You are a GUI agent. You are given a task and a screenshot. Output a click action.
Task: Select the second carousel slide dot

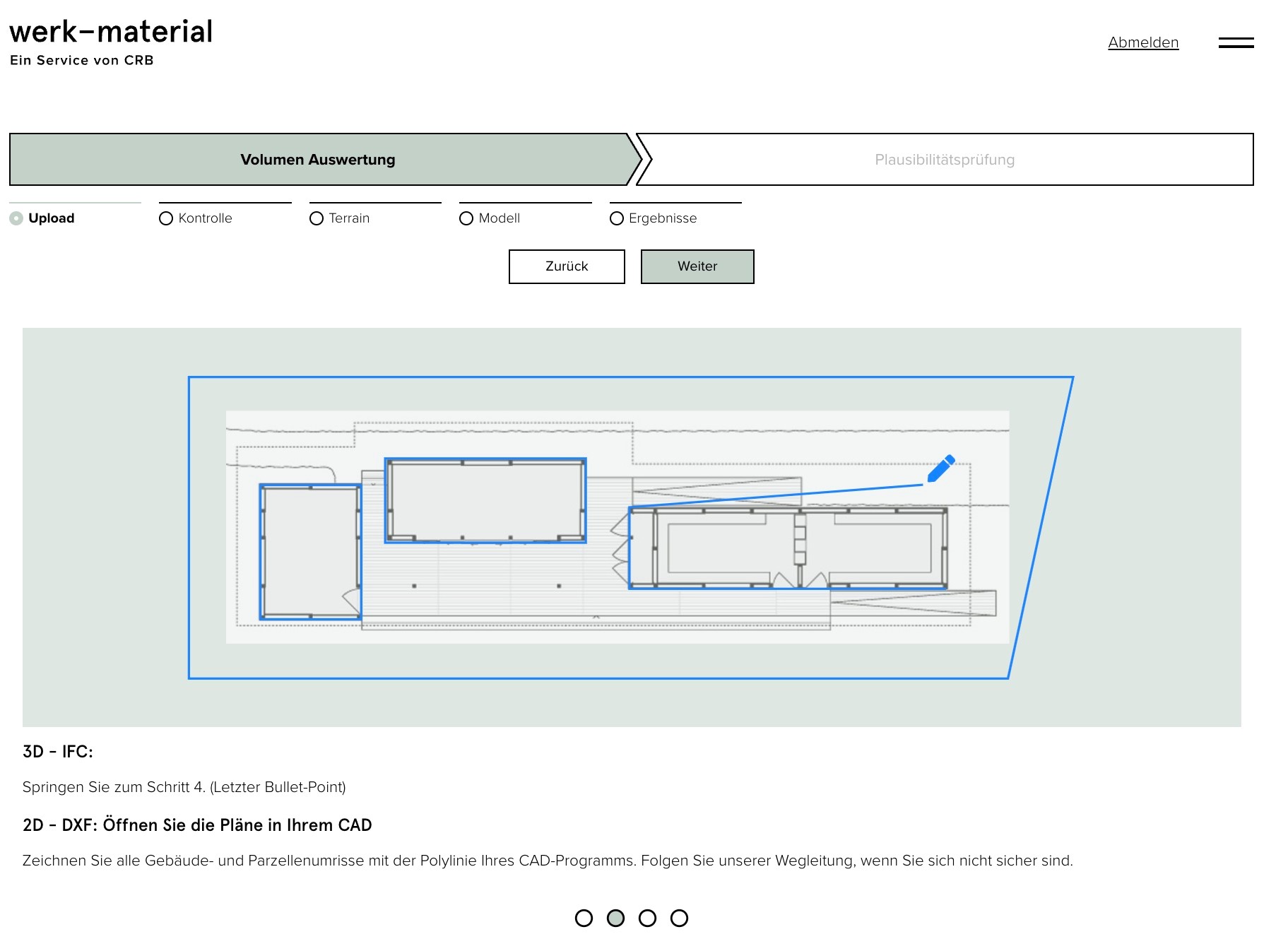(615, 918)
